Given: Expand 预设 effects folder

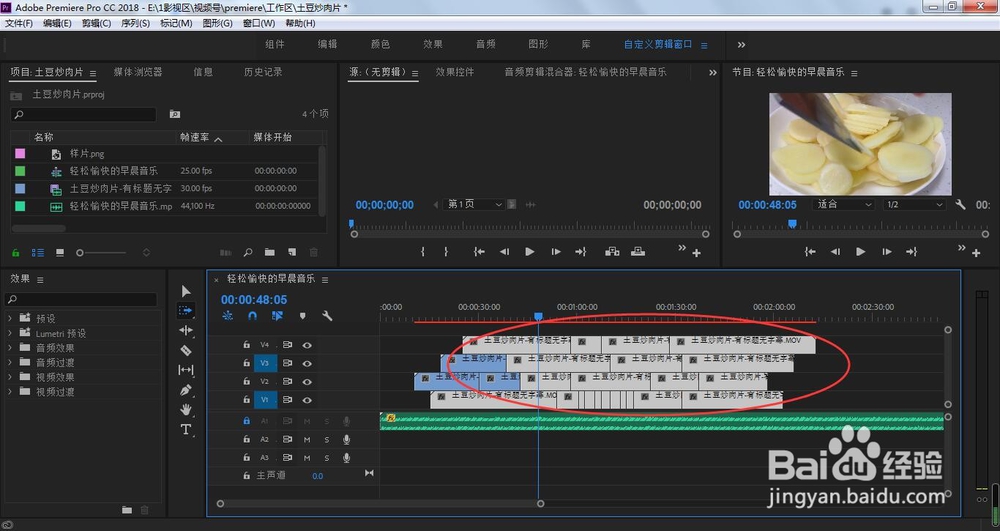Looking at the screenshot, I should tap(10, 318).
